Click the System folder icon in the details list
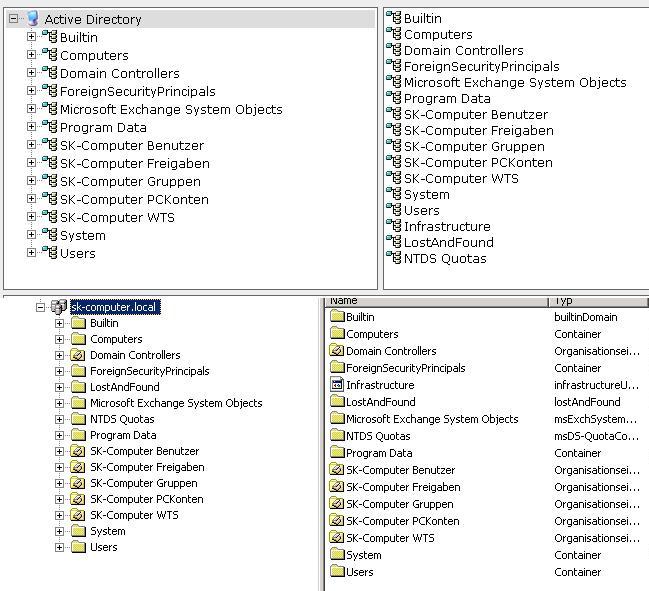The width and height of the screenshot is (649, 591). [x=337, y=555]
